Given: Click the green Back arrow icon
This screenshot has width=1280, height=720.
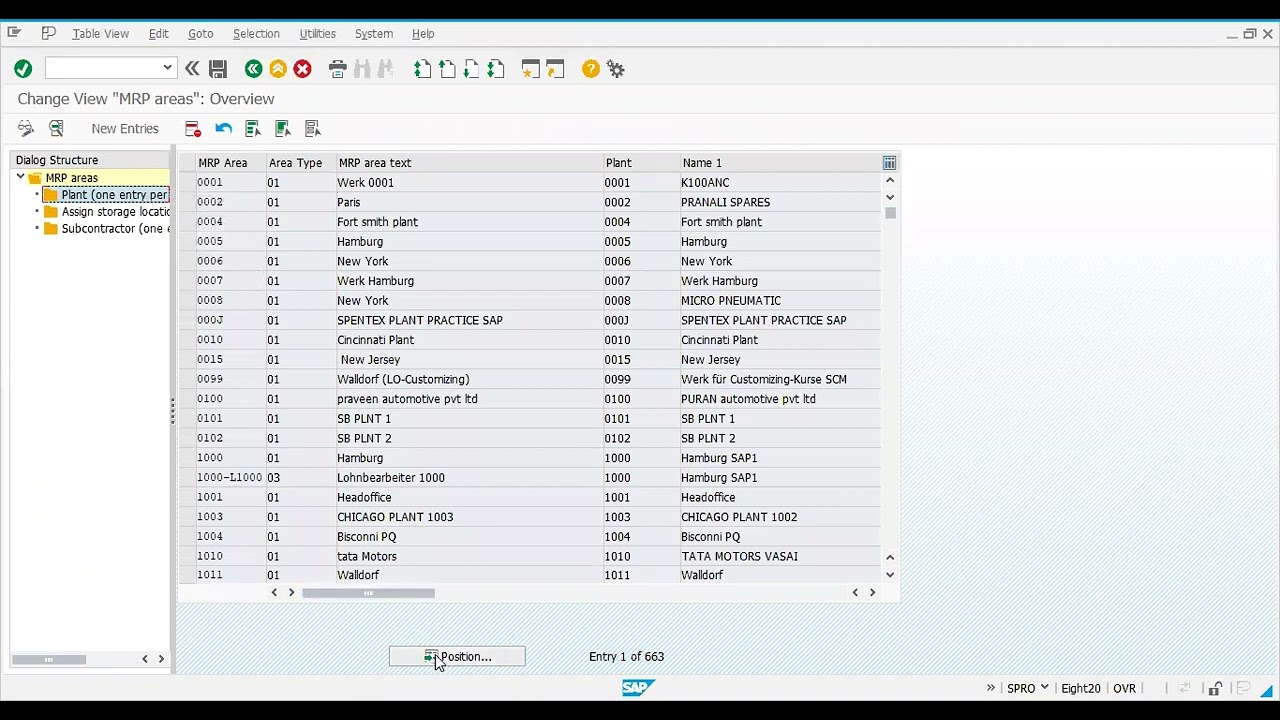Looking at the screenshot, I should [253, 69].
